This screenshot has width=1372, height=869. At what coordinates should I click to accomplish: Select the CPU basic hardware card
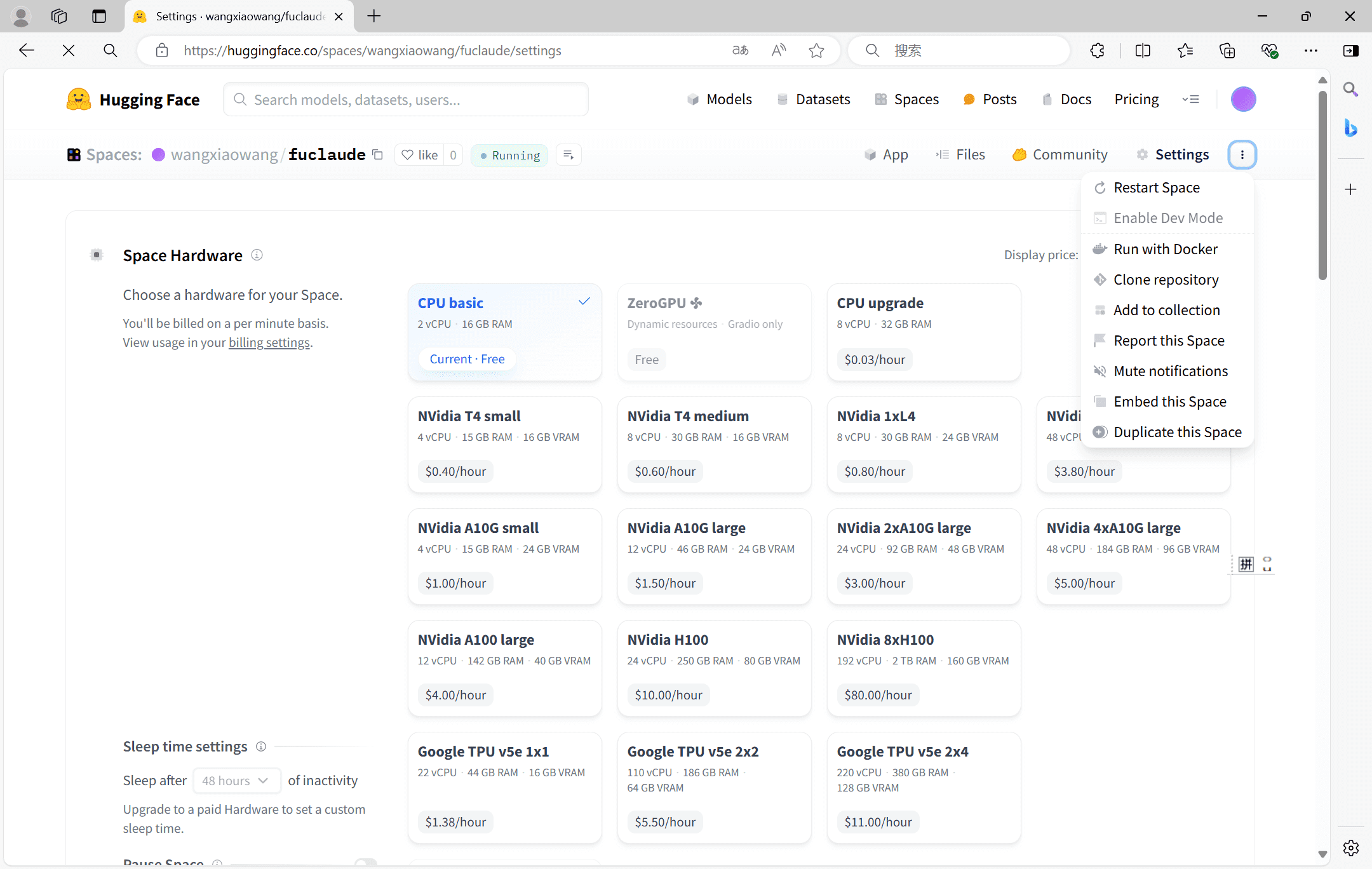point(505,332)
